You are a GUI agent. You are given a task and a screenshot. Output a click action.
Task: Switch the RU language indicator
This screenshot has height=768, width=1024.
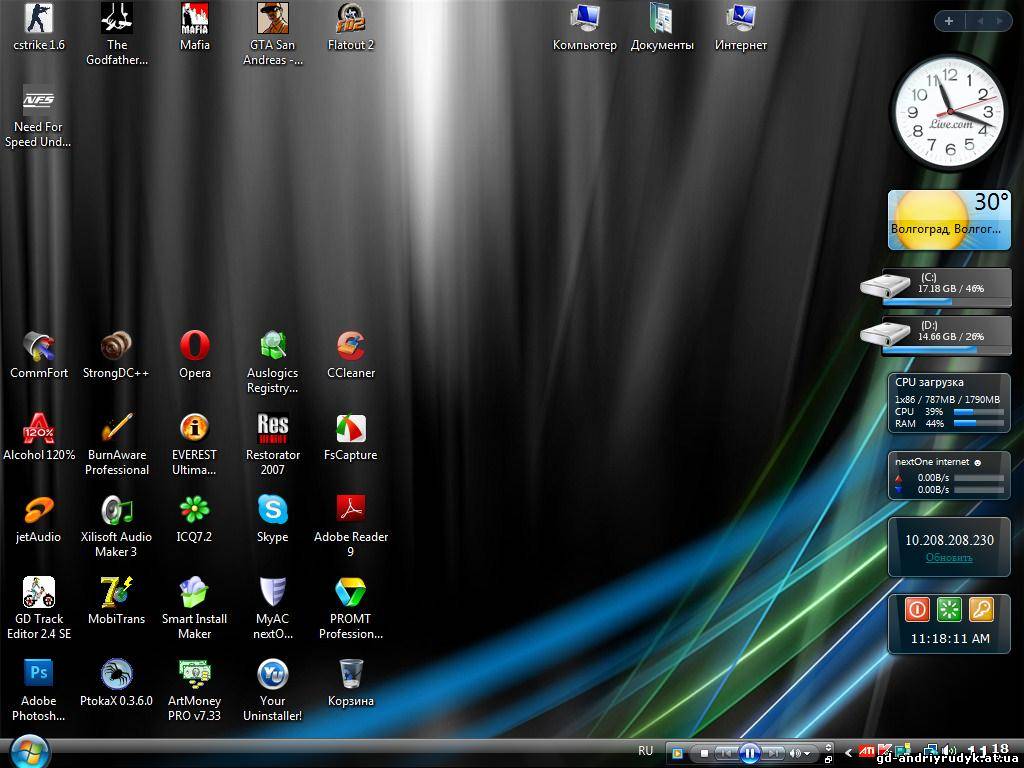point(645,751)
